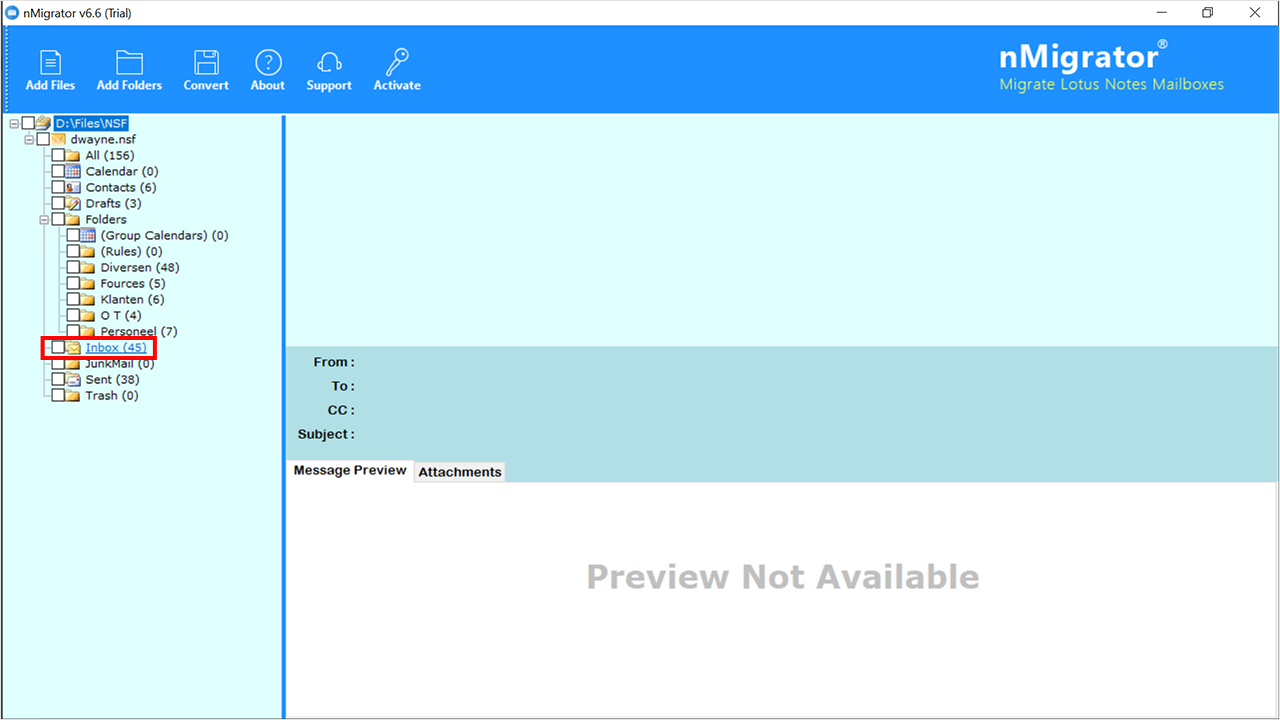Select the All (156) tree row

tap(110, 155)
